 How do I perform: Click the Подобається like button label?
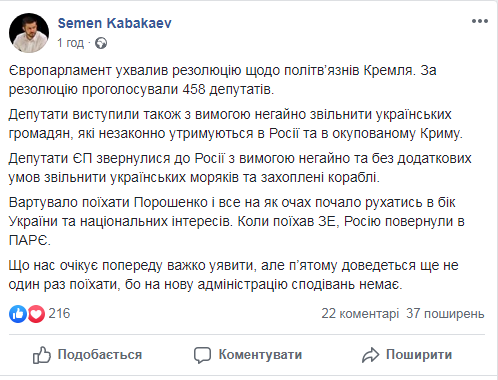(x=100, y=354)
